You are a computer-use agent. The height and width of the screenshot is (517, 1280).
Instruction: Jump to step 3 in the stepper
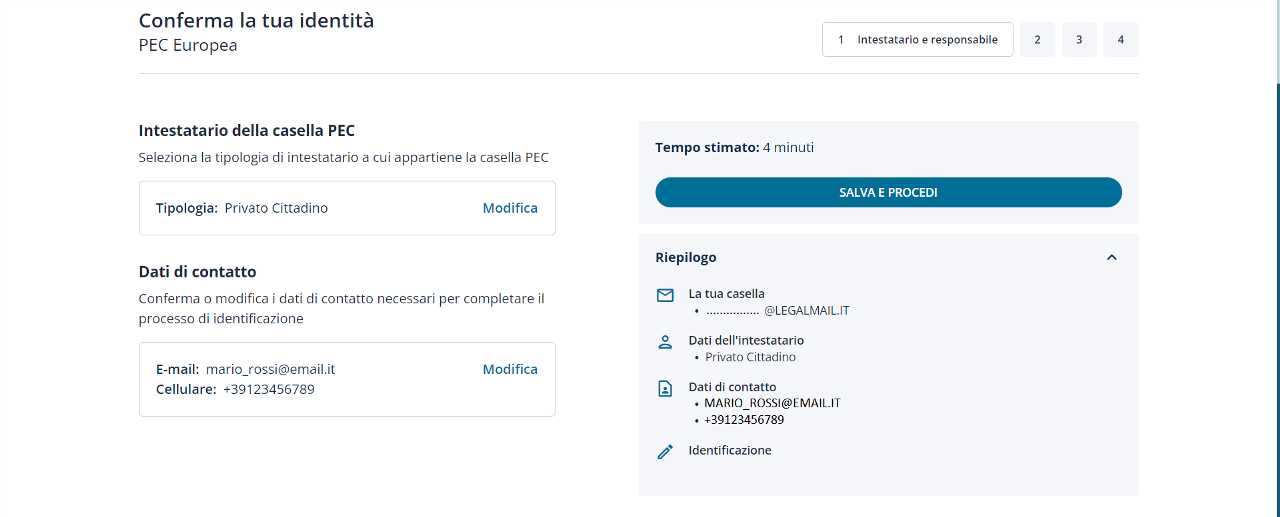(x=1079, y=40)
